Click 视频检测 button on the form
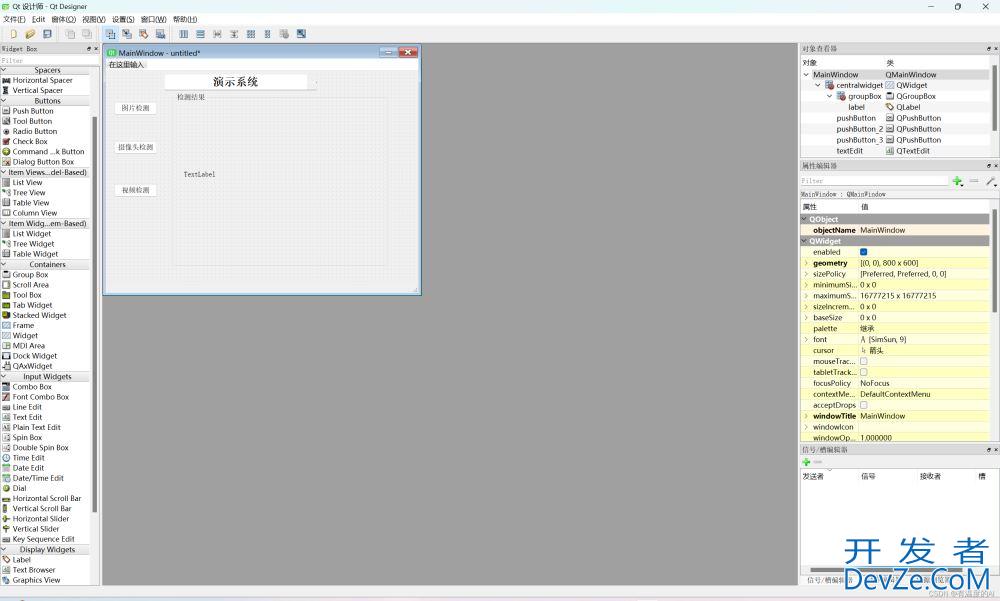This screenshot has height=601, width=1000. tap(136, 190)
